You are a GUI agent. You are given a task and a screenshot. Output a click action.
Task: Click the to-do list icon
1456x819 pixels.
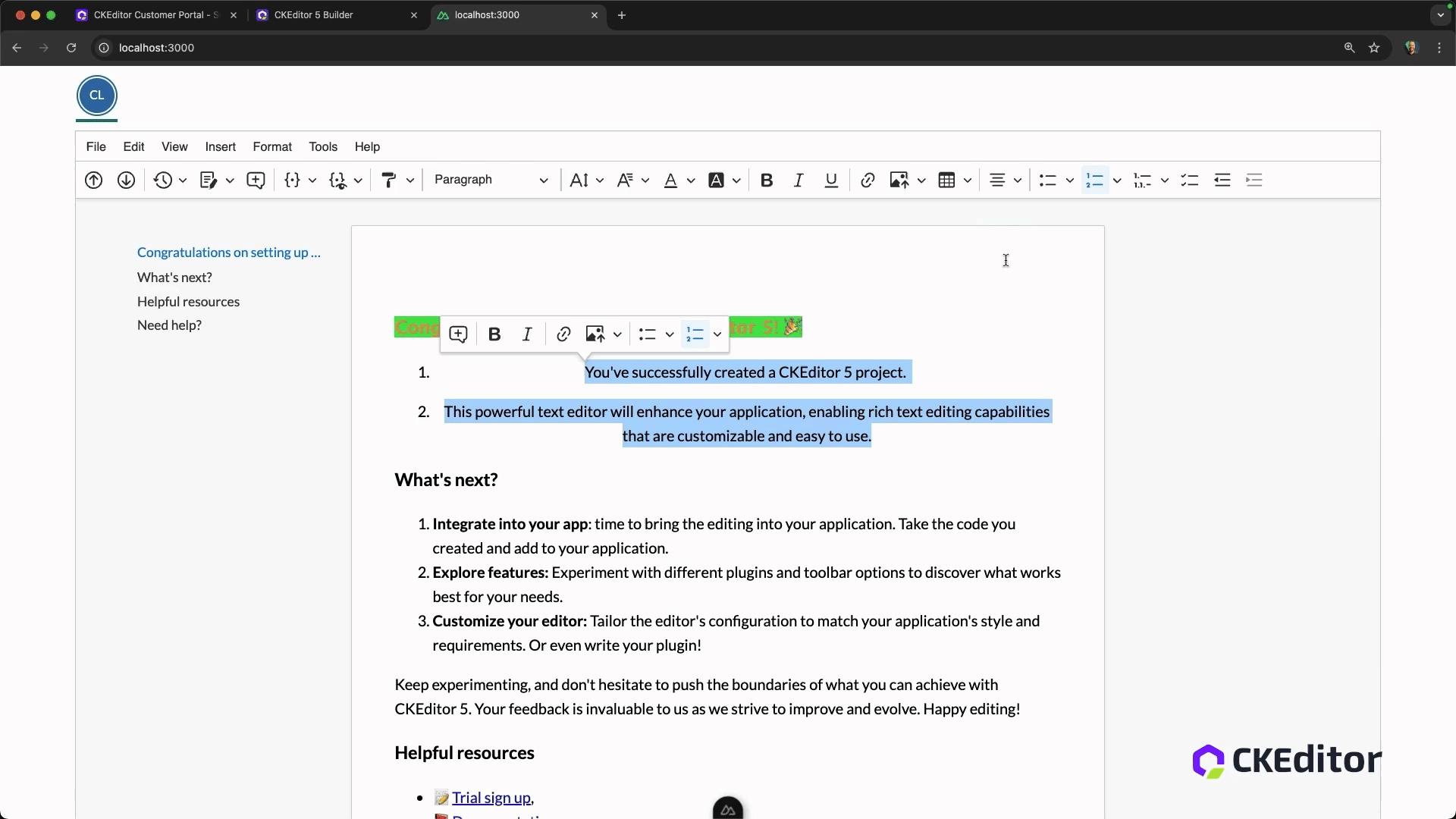1190,180
